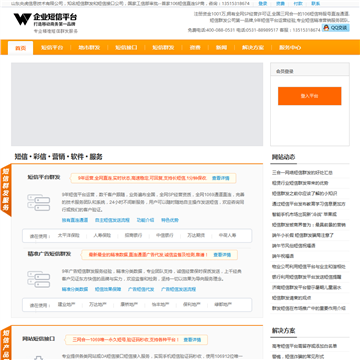Open the 精准广告短信群发 heading

pos(49,254)
